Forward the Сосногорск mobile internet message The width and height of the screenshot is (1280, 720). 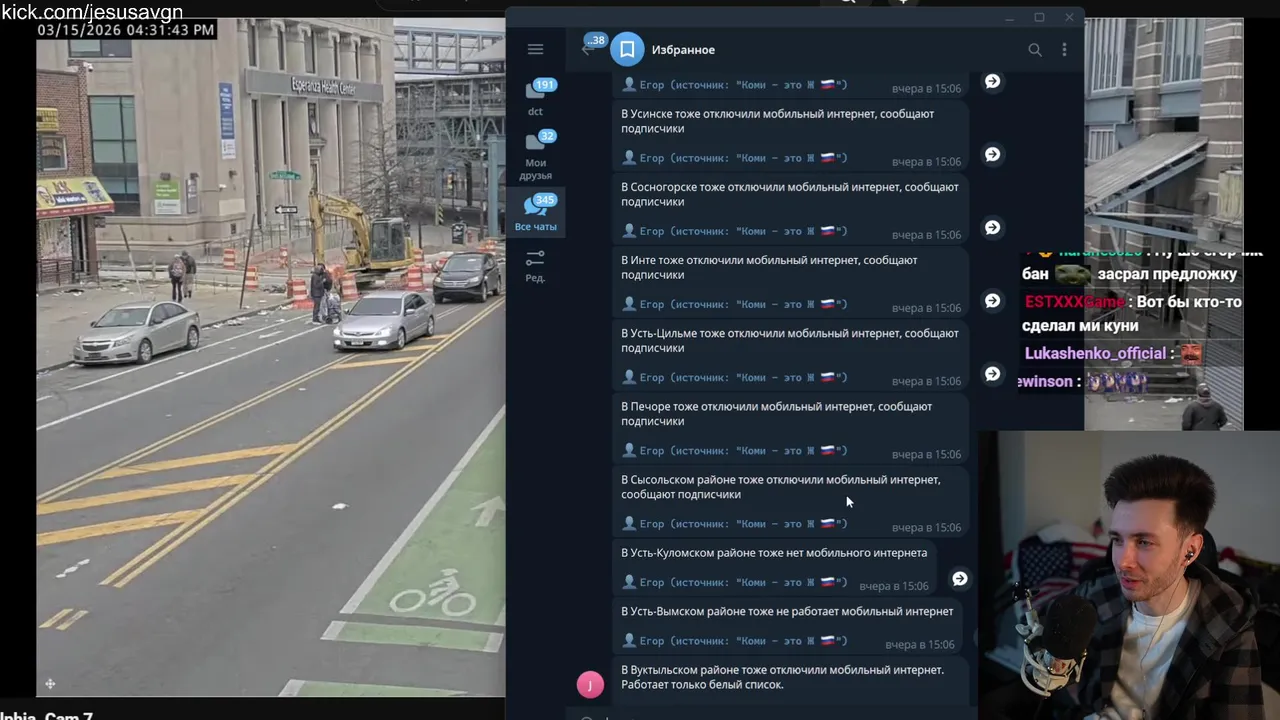(x=992, y=227)
